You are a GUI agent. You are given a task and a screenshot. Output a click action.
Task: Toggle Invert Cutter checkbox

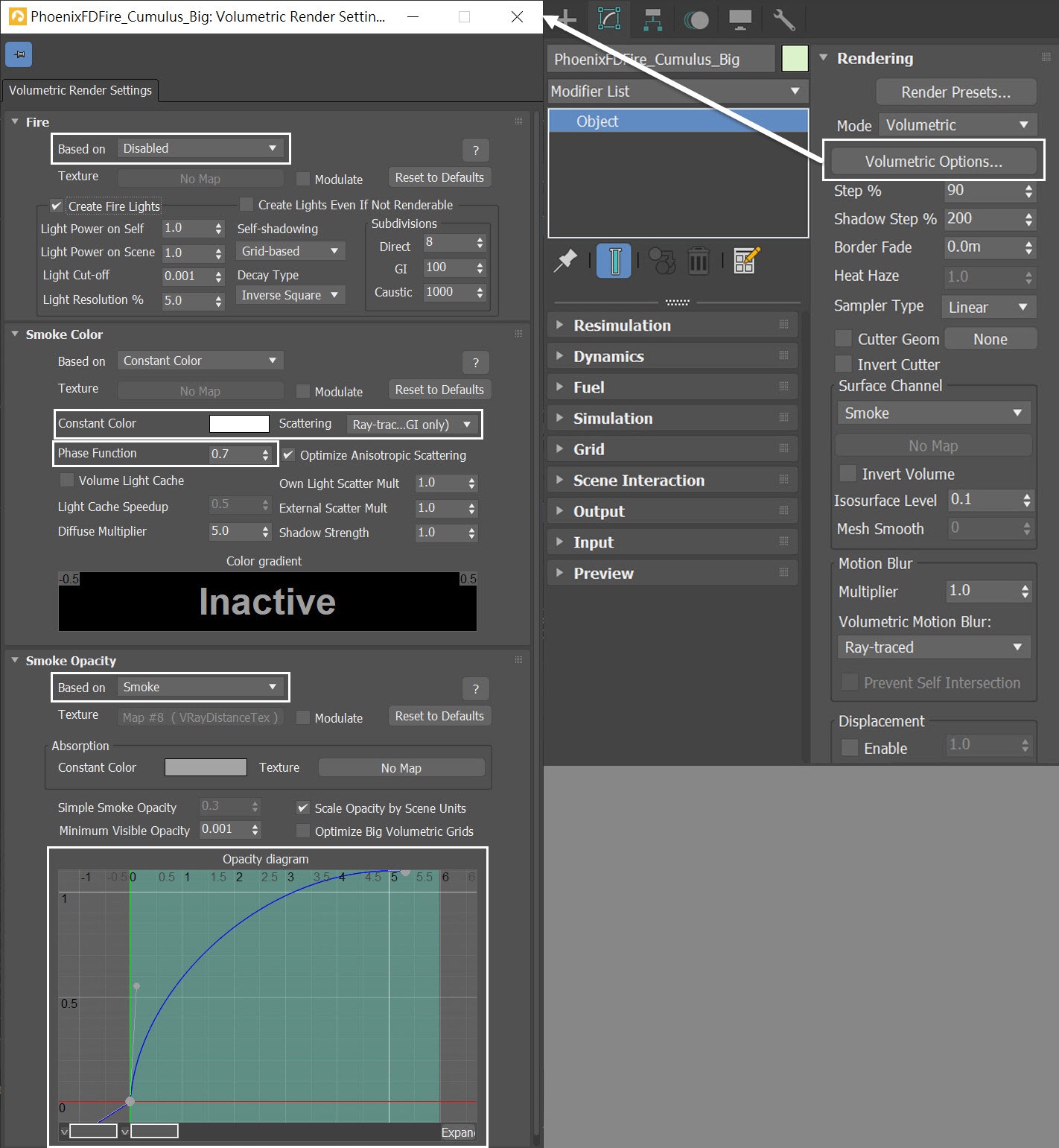tap(844, 364)
